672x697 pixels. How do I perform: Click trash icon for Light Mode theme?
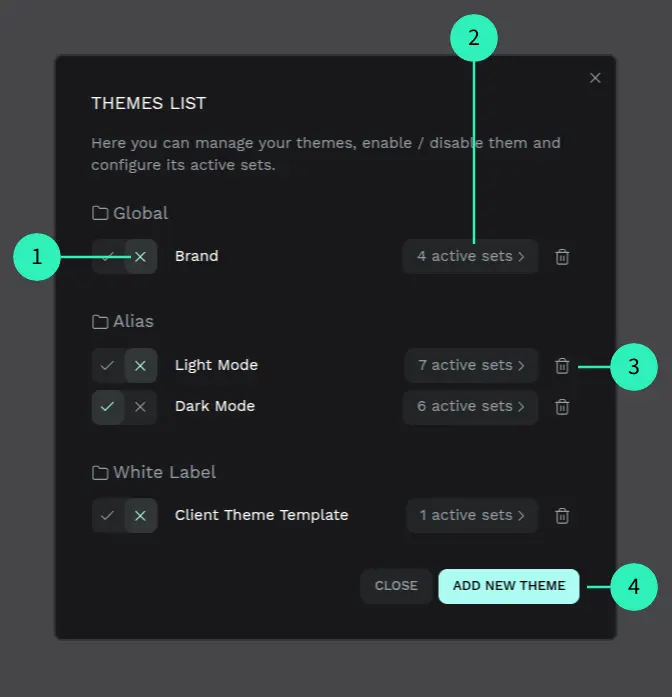click(562, 366)
